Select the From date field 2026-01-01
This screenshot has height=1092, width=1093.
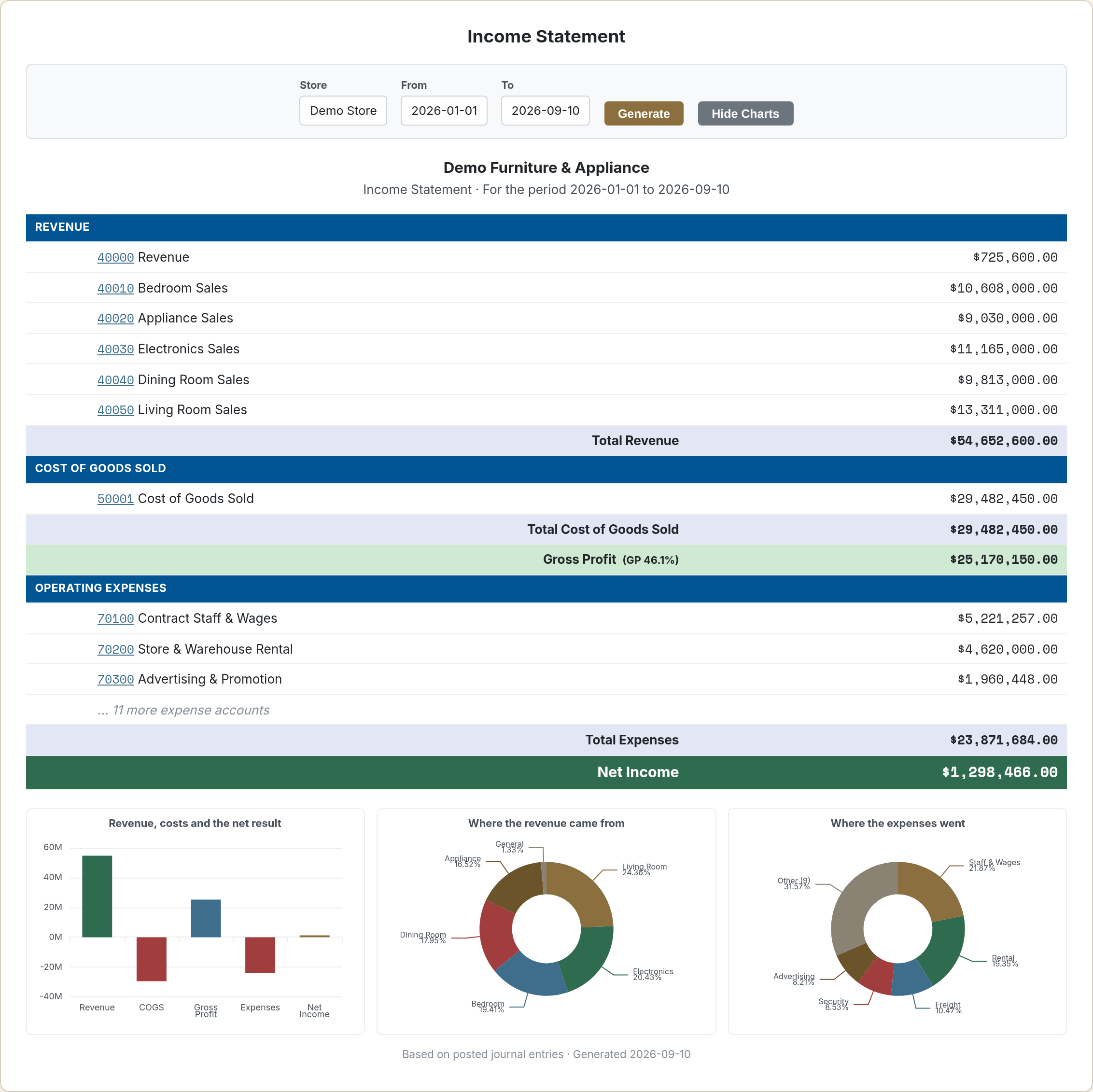[x=444, y=111]
